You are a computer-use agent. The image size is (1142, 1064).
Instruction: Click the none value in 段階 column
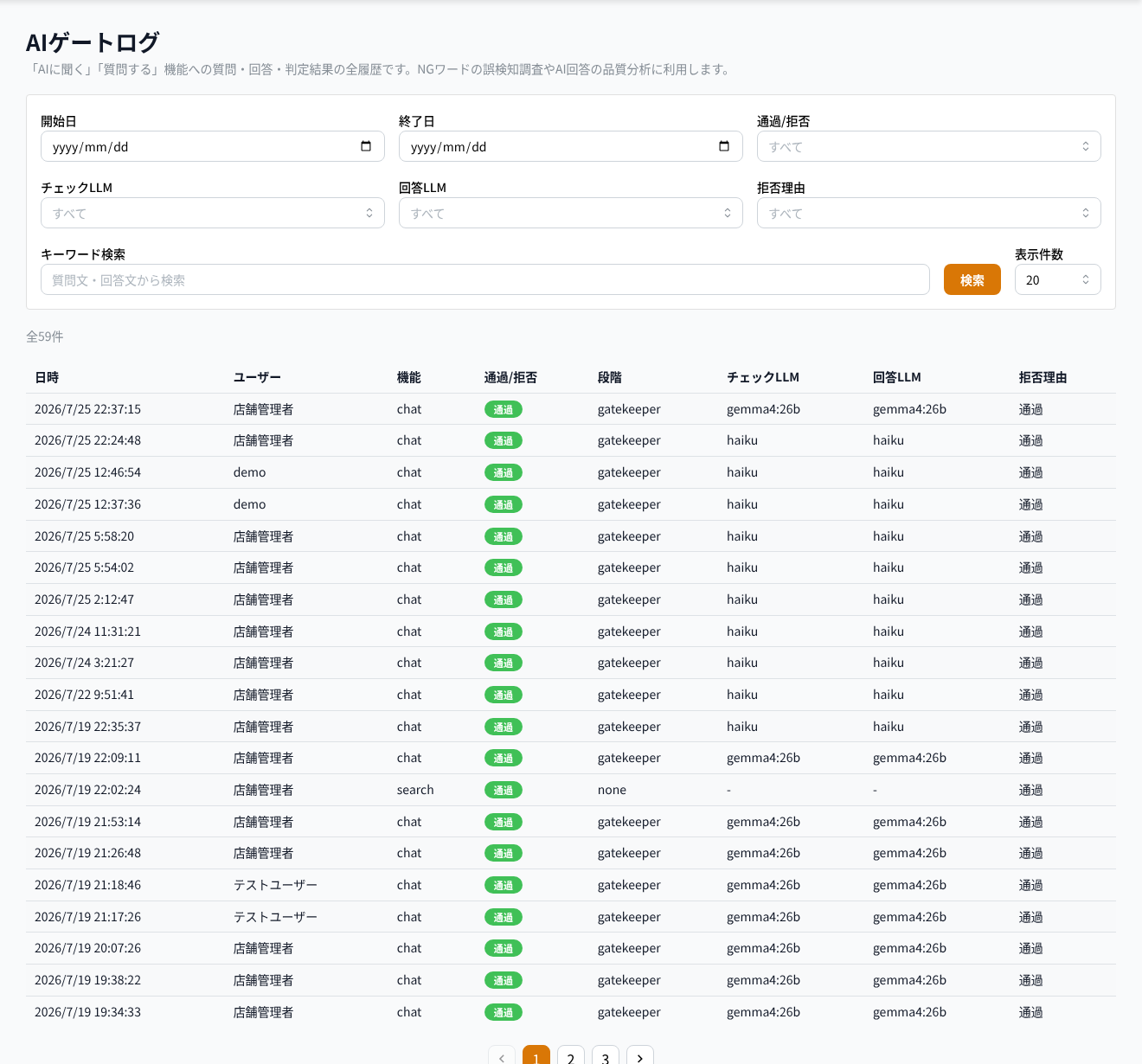pyautogui.click(x=612, y=790)
